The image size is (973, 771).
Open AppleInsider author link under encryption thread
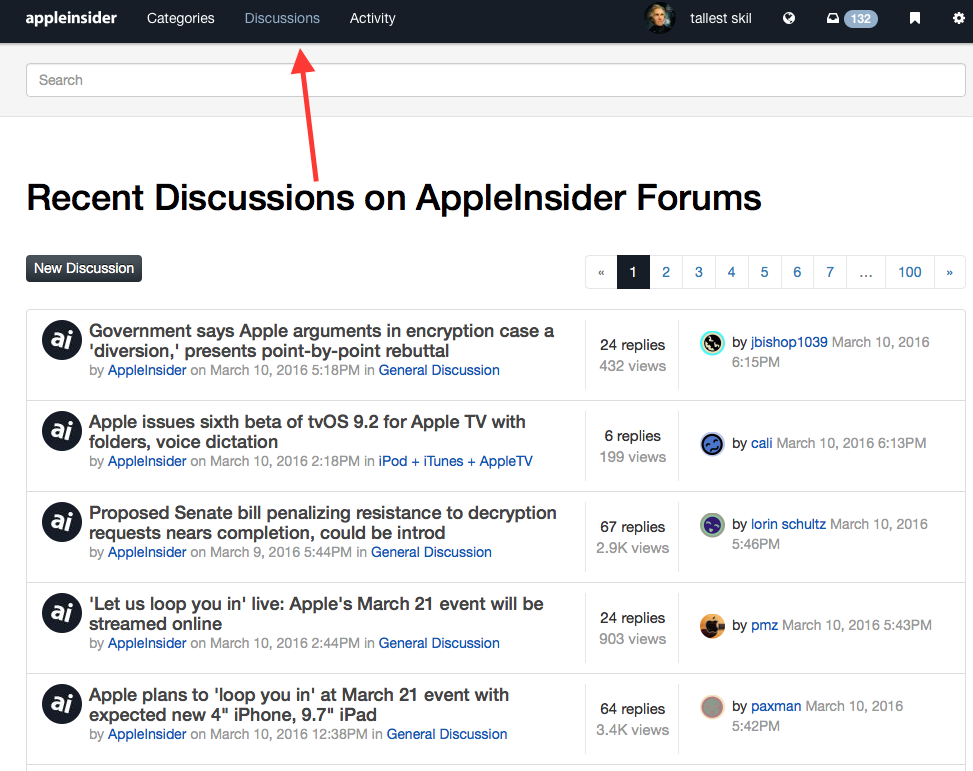tap(147, 370)
